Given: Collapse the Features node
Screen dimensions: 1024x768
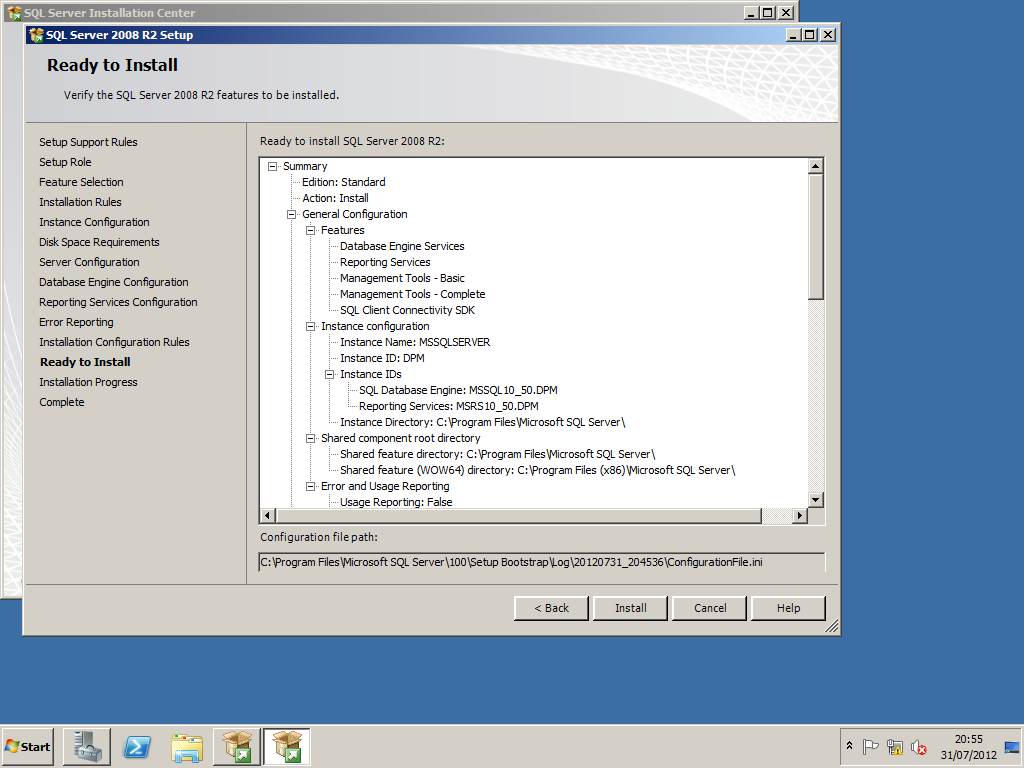Looking at the screenshot, I should point(311,231).
